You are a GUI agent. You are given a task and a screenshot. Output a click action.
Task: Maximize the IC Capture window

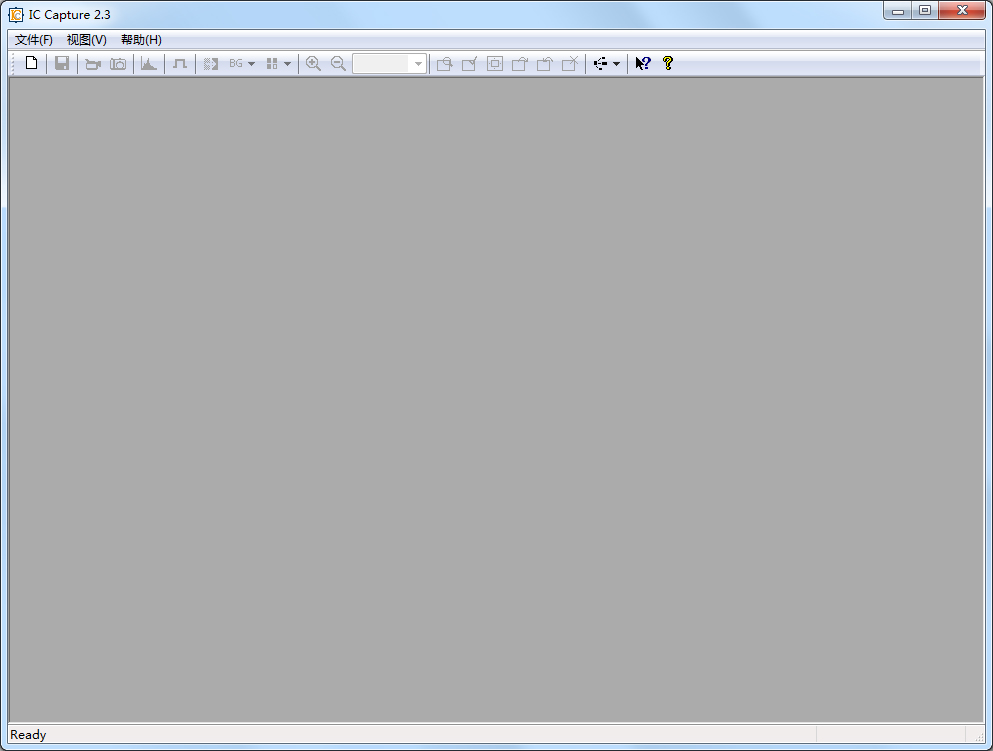pyautogui.click(x=925, y=11)
